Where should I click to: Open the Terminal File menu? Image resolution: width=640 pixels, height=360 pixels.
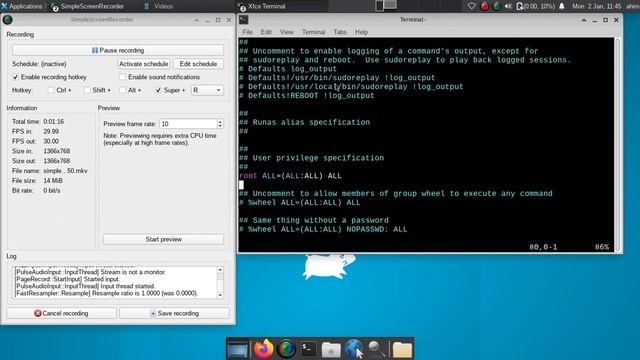tap(247, 32)
